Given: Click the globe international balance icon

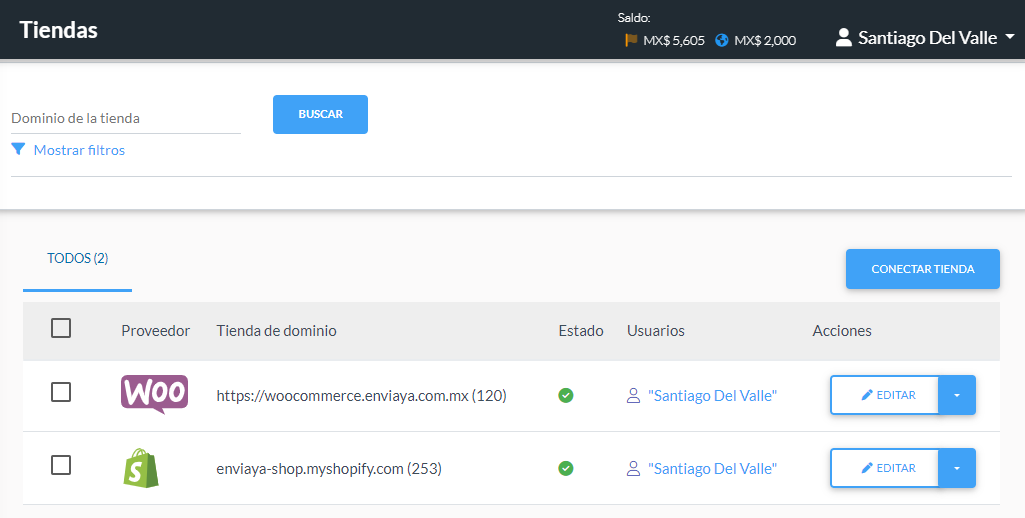Looking at the screenshot, I should (722, 41).
